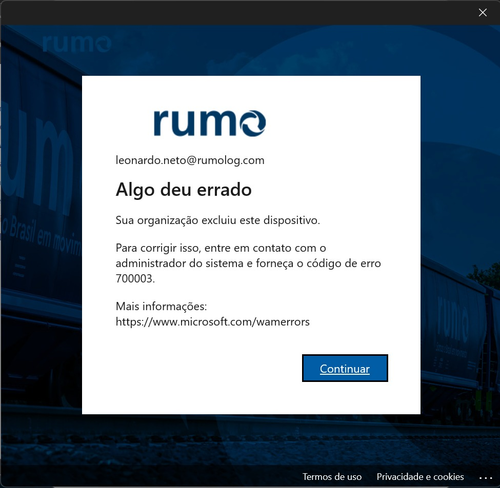Click the Continuar button
The width and height of the screenshot is (500, 488).
click(345, 368)
